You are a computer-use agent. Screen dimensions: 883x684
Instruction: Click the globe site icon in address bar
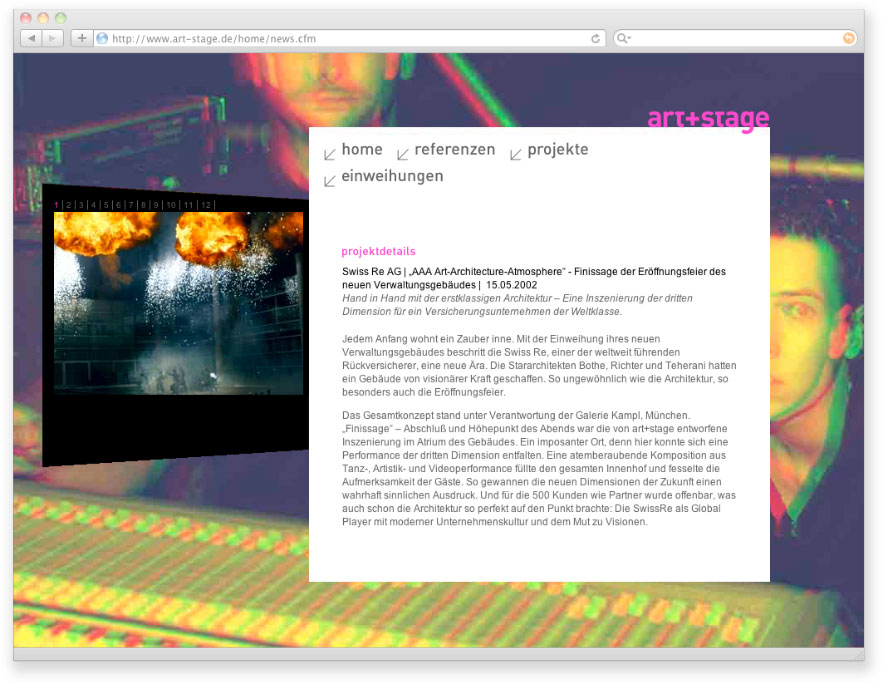point(102,38)
